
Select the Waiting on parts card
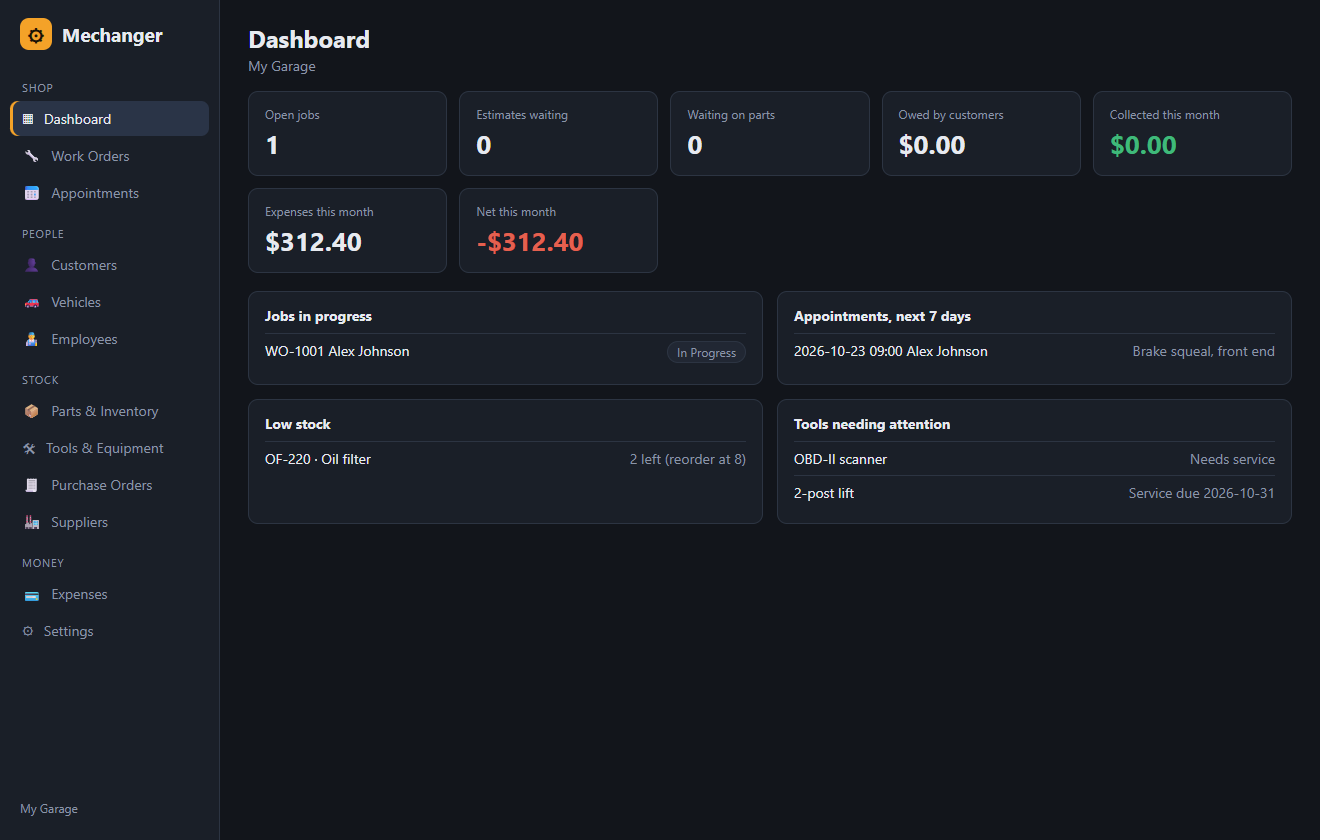pos(770,134)
